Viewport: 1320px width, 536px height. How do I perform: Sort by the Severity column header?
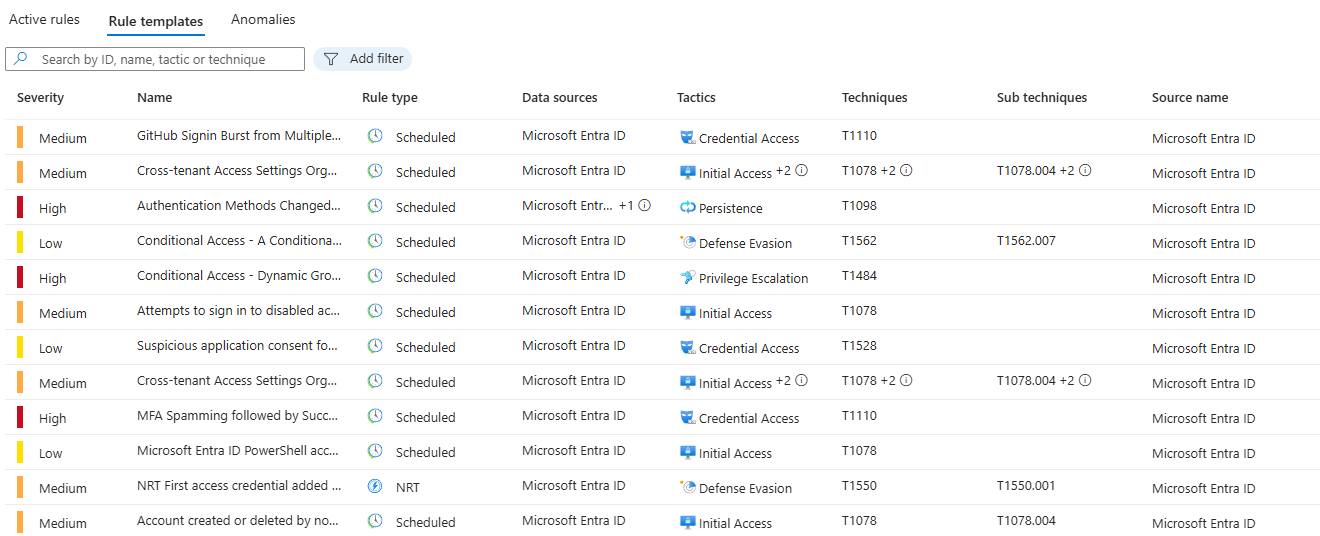tap(41, 98)
